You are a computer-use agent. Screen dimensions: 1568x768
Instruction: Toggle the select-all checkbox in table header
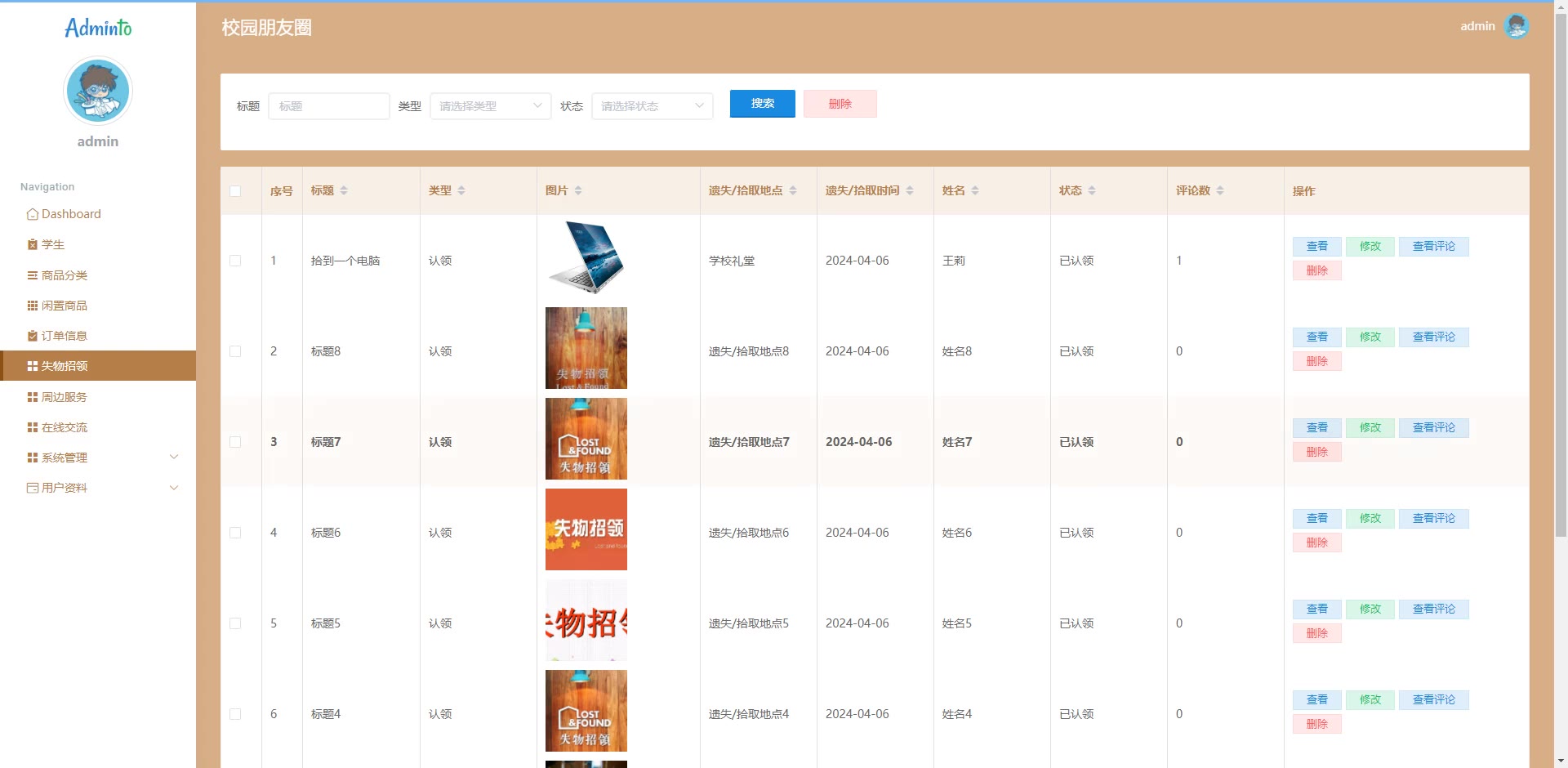pyautogui.click(x=235, y=191)
